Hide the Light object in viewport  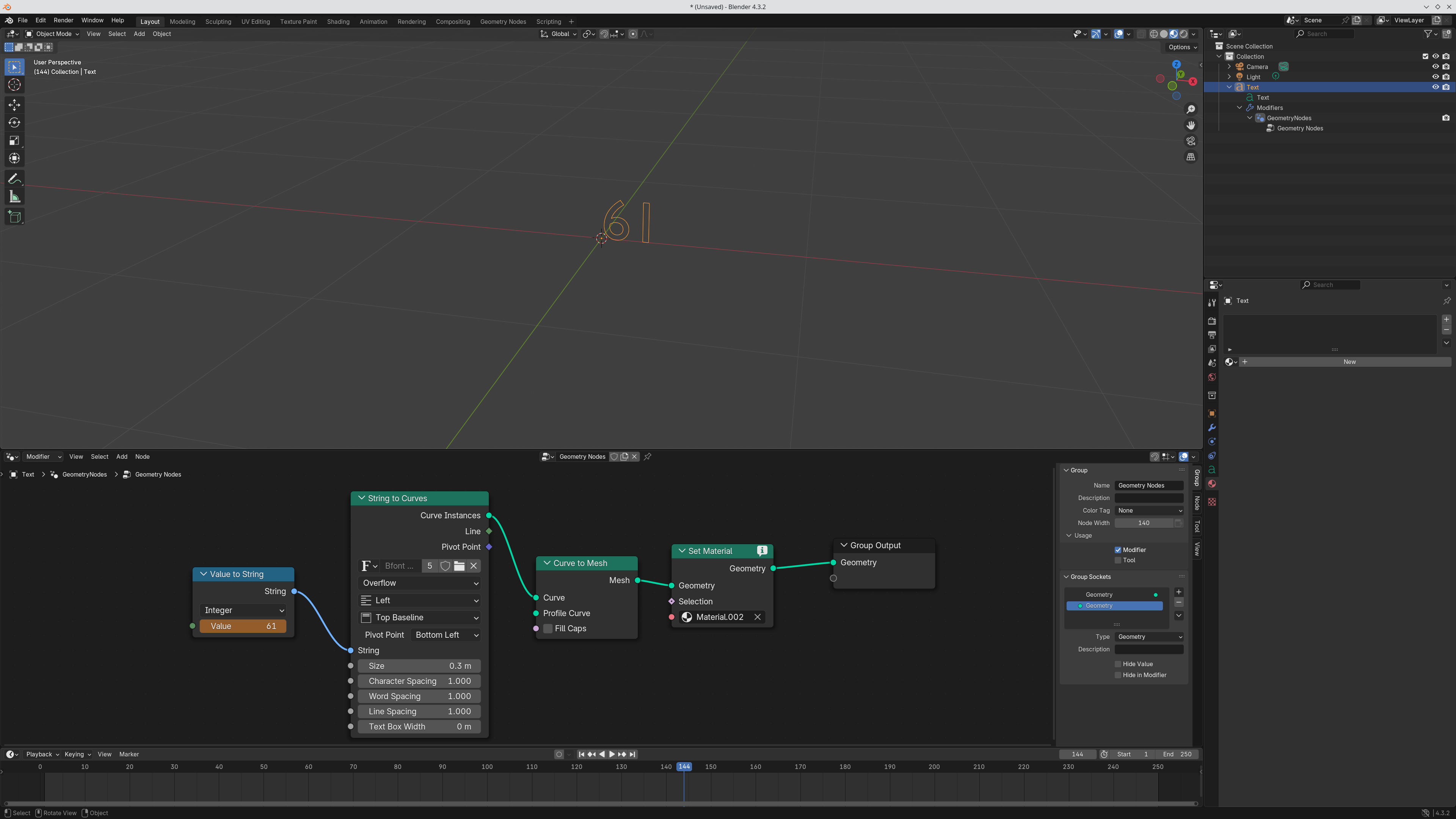1435,77
